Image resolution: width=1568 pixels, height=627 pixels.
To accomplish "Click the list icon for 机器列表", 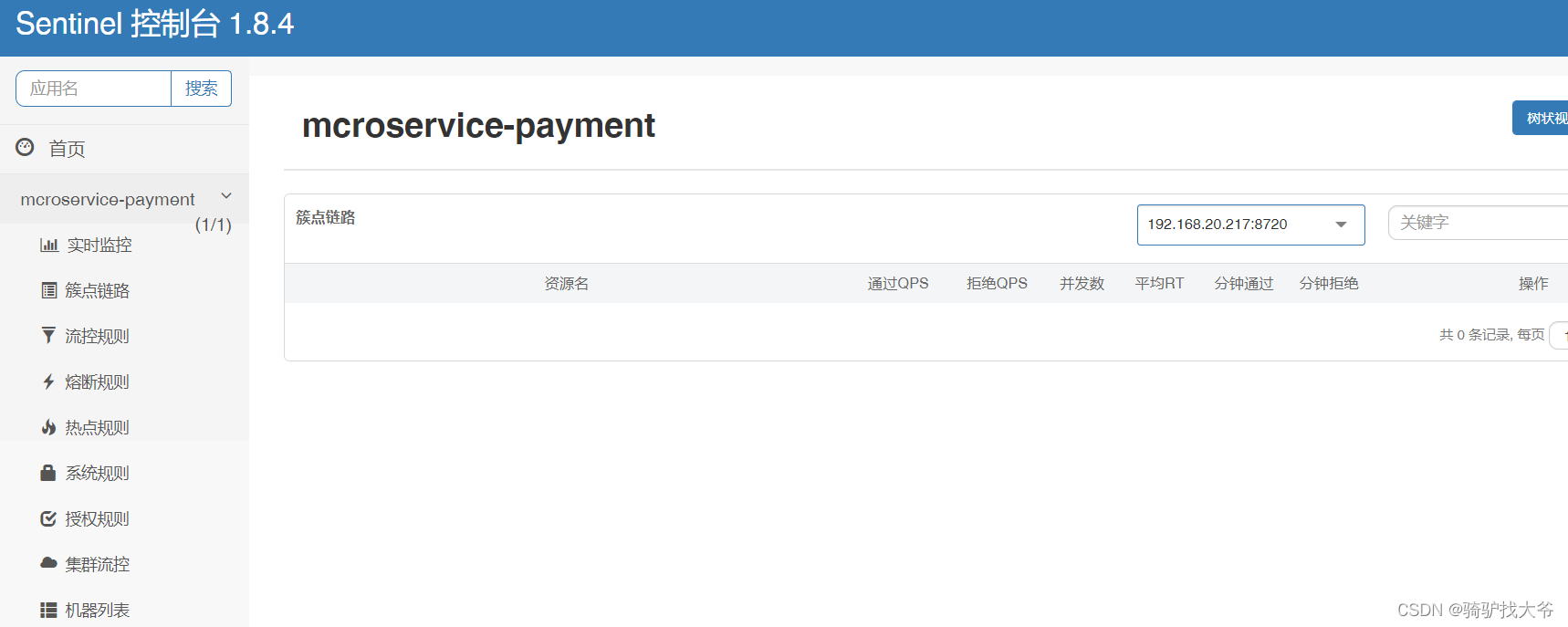I will coord(48,610).
